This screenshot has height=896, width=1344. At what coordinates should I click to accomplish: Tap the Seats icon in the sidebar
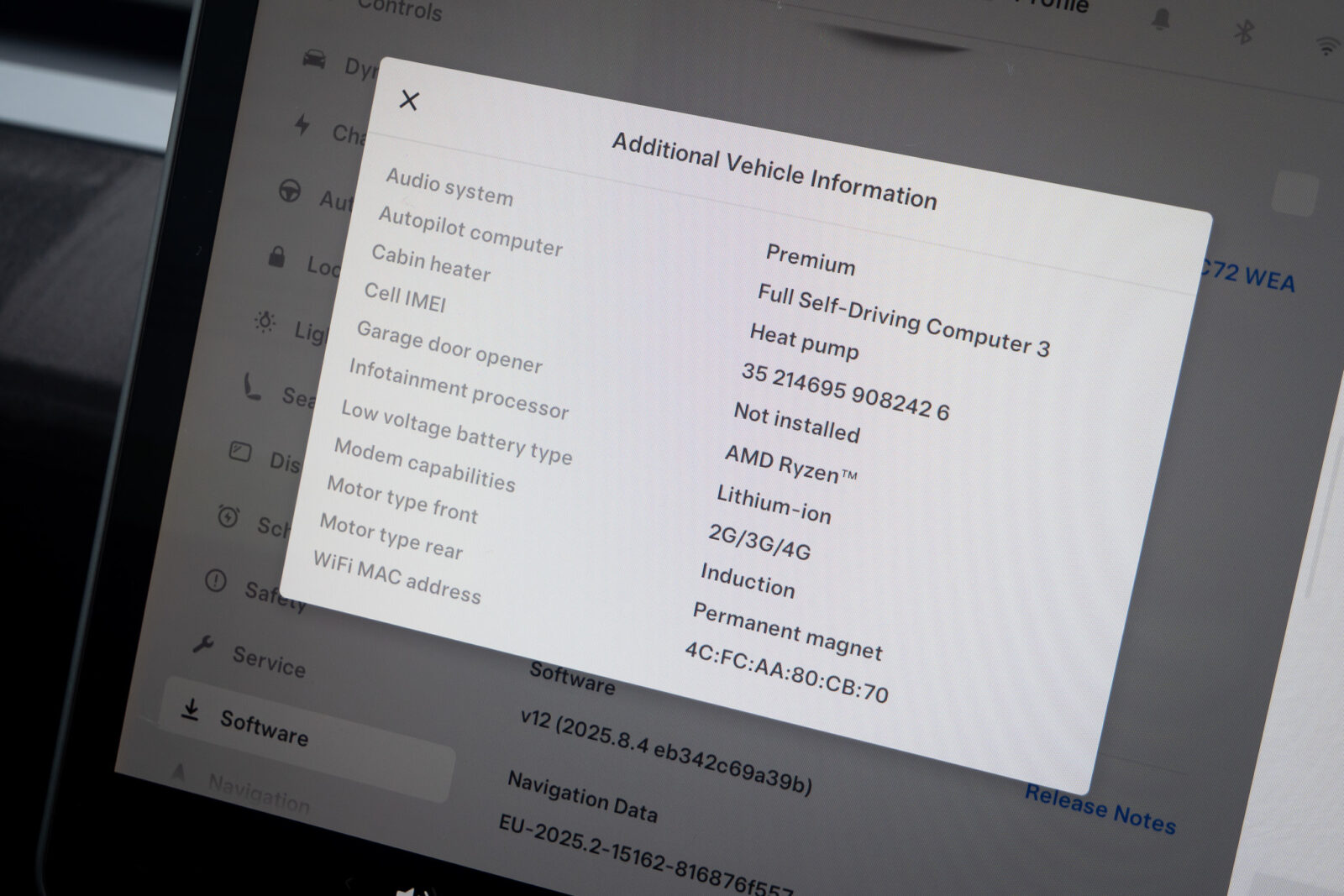(x=252, y=386)
